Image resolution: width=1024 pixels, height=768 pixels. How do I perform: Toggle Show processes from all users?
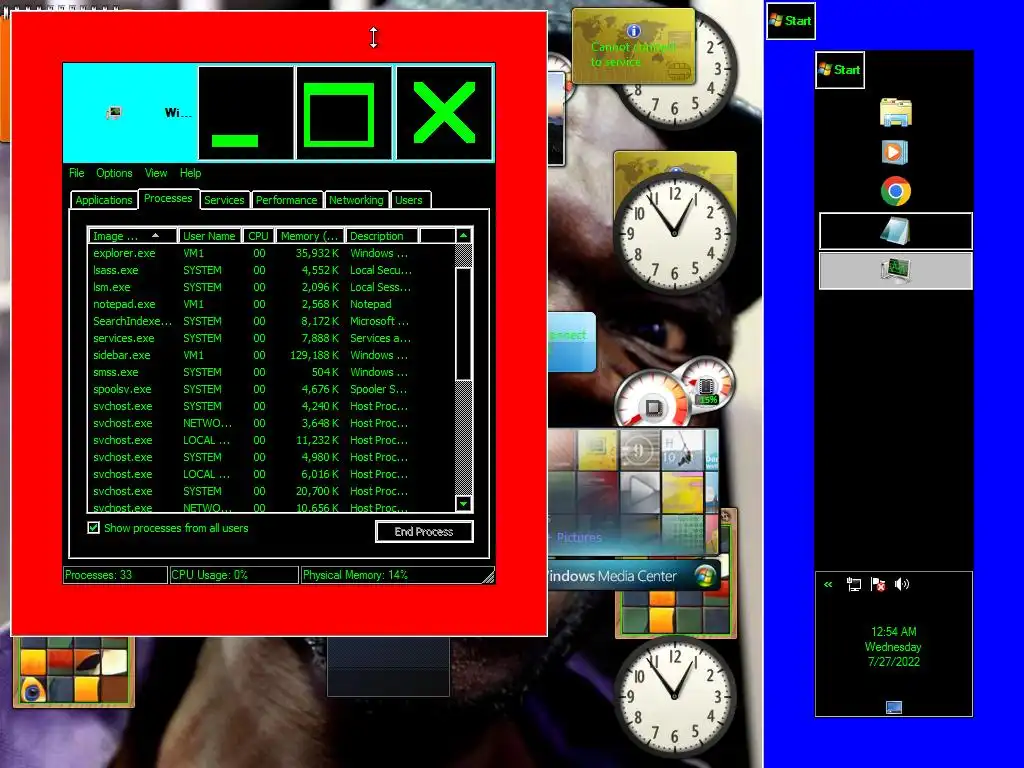(x=93, y=528)
